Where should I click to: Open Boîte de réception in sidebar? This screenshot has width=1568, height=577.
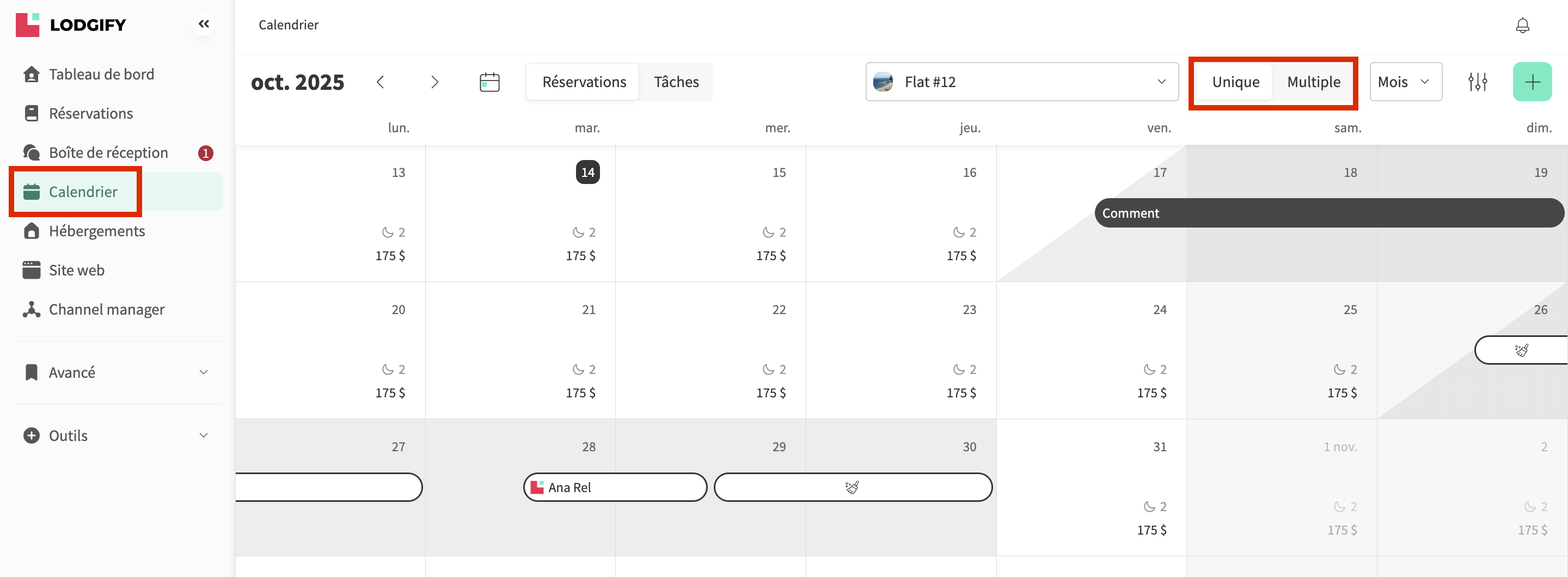coord(108,153)
